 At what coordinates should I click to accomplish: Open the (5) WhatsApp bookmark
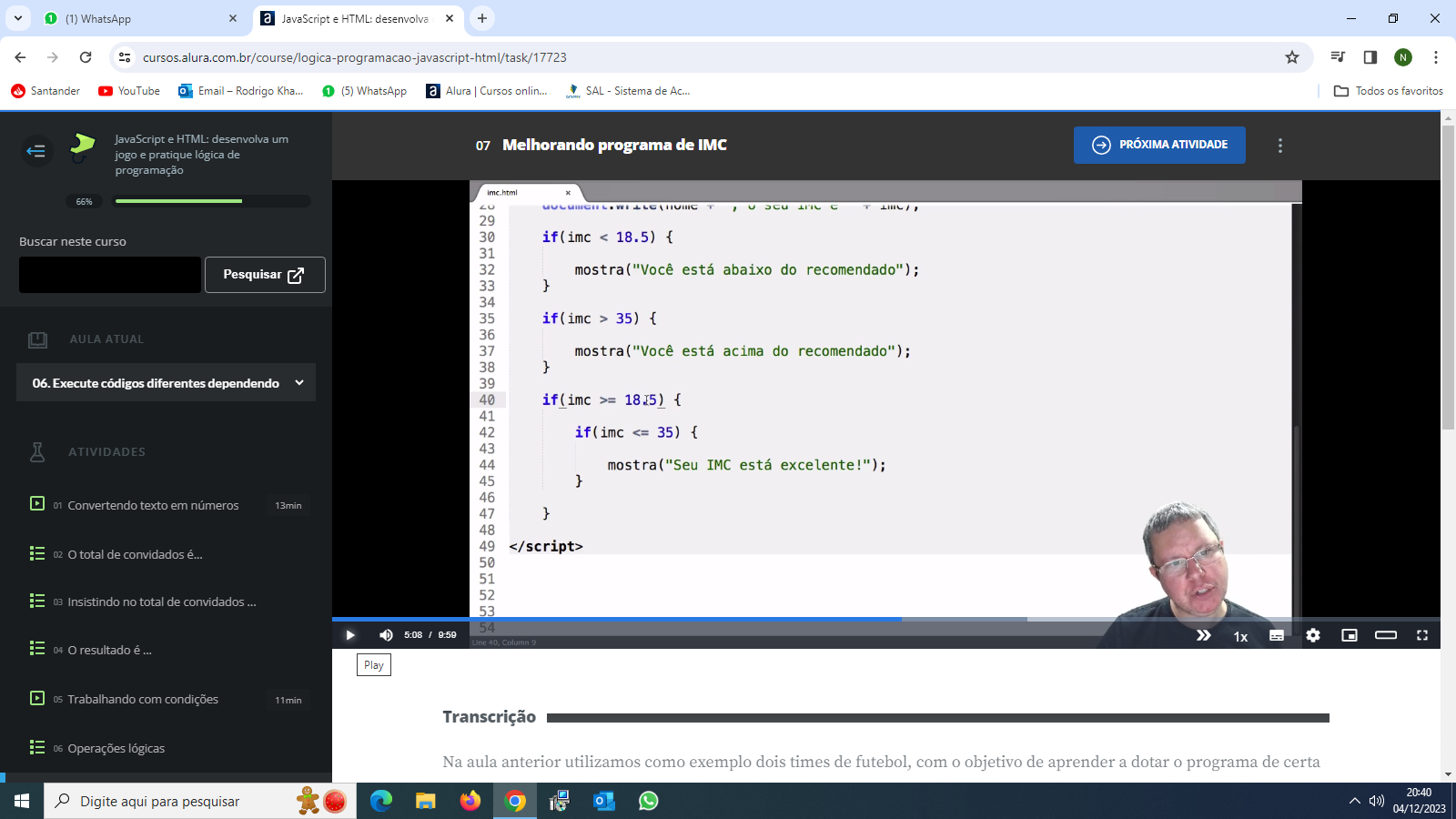pos(364,91)
